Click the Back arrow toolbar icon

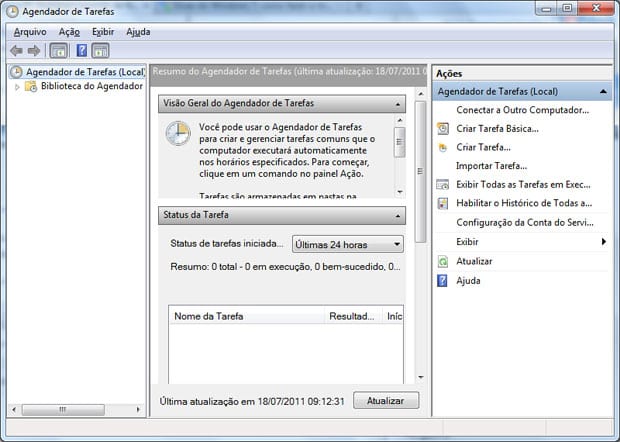point(16,51)
